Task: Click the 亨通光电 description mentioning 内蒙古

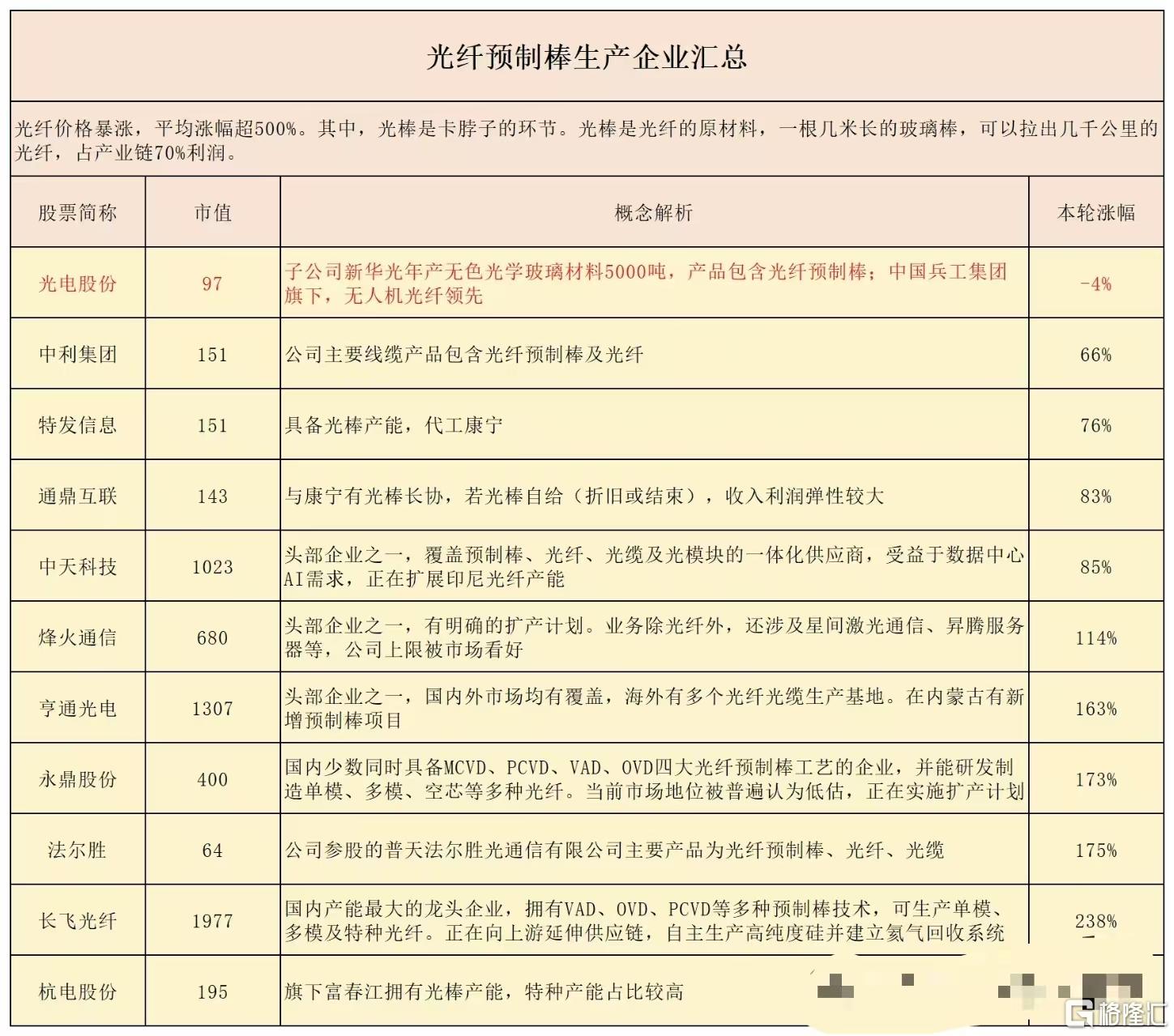Action: click(654, 709)
